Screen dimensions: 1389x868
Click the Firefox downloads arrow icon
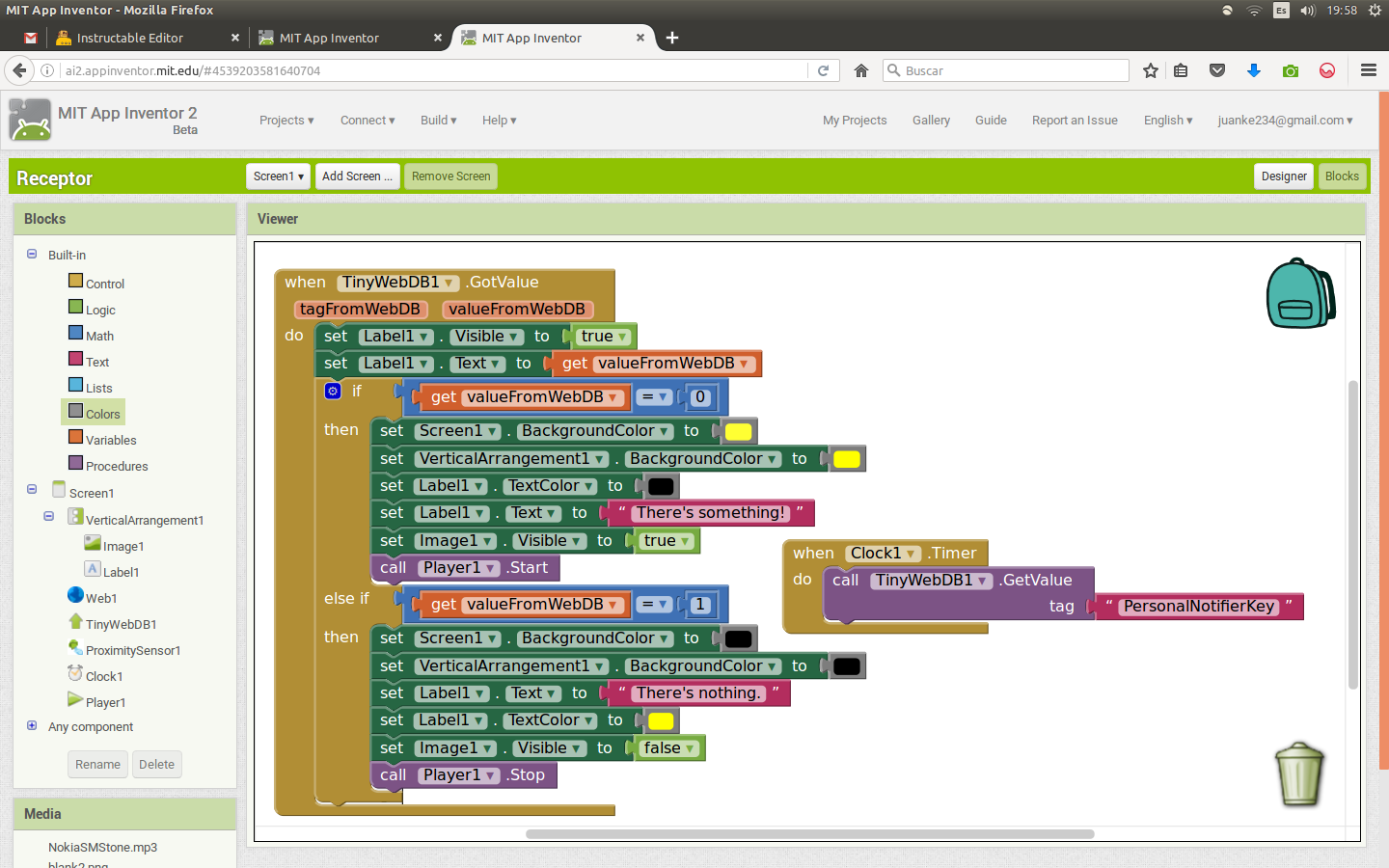[x=1254, y=70]
